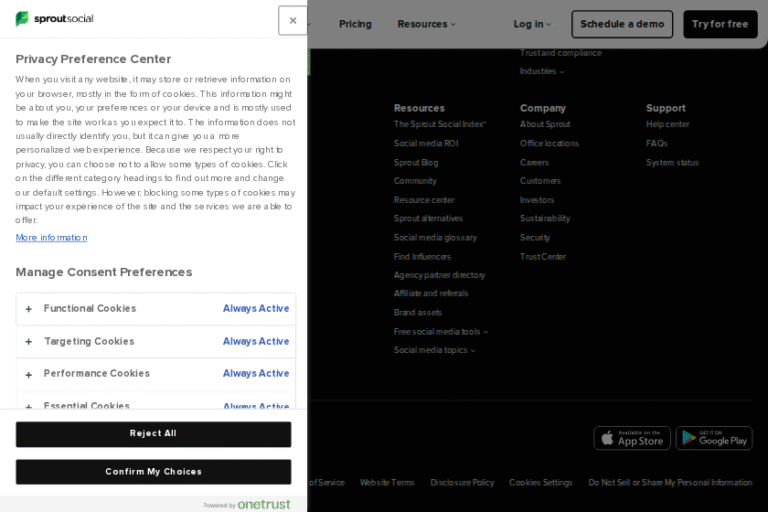
Task: Expand Free social media tools list
Action: (x=440, y=332)
